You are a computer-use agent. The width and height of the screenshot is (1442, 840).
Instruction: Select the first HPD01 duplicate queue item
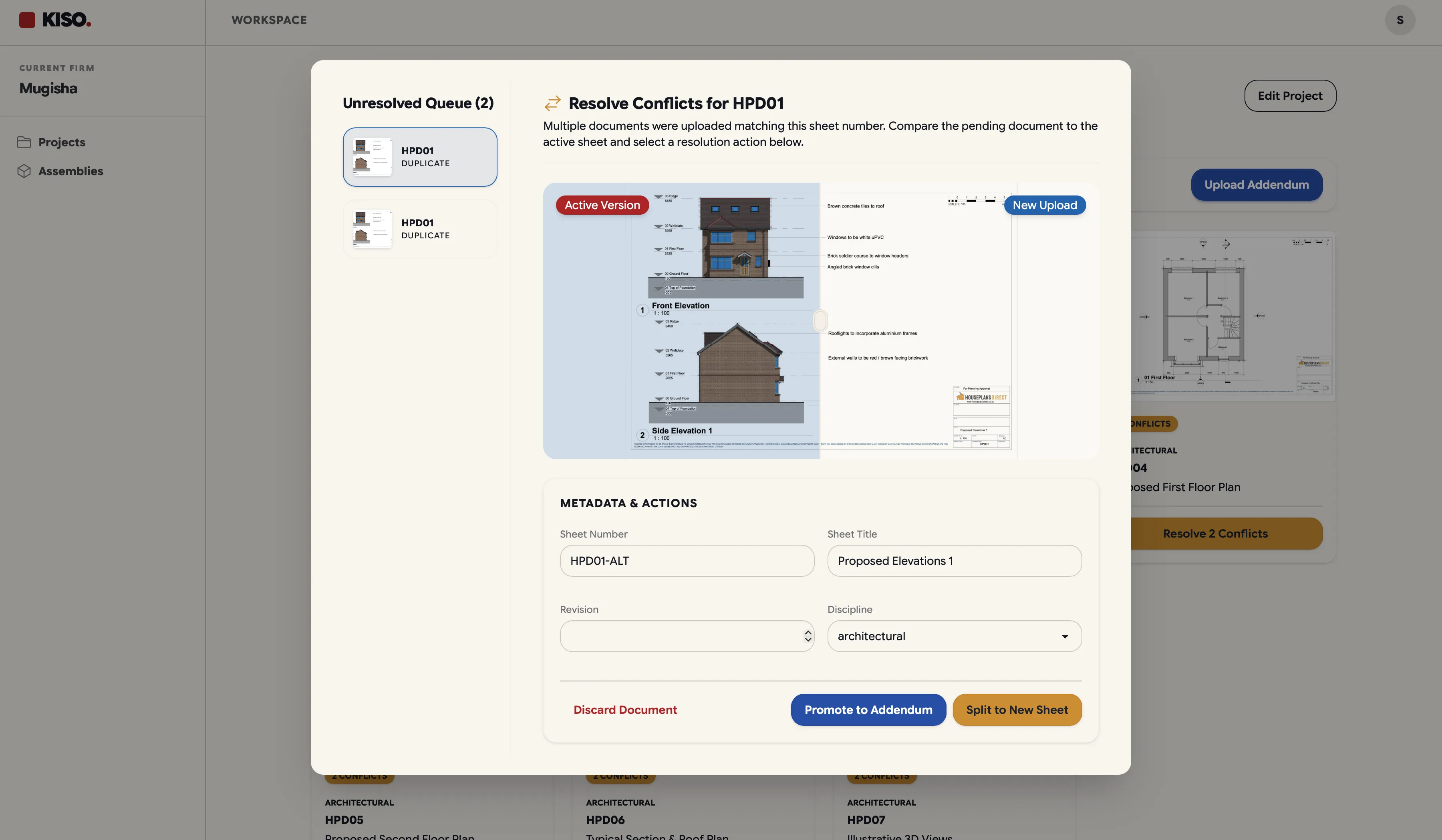coord(420,157)
